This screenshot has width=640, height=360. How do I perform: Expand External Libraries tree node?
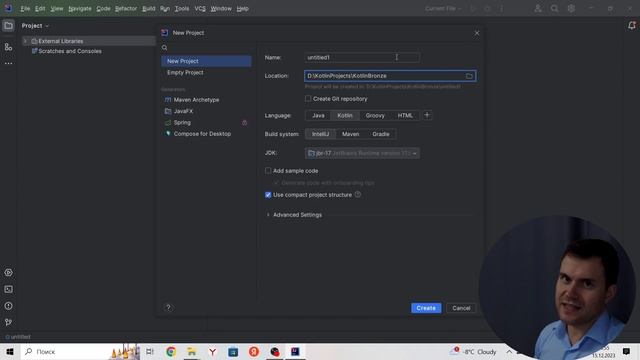coord(25,41)
